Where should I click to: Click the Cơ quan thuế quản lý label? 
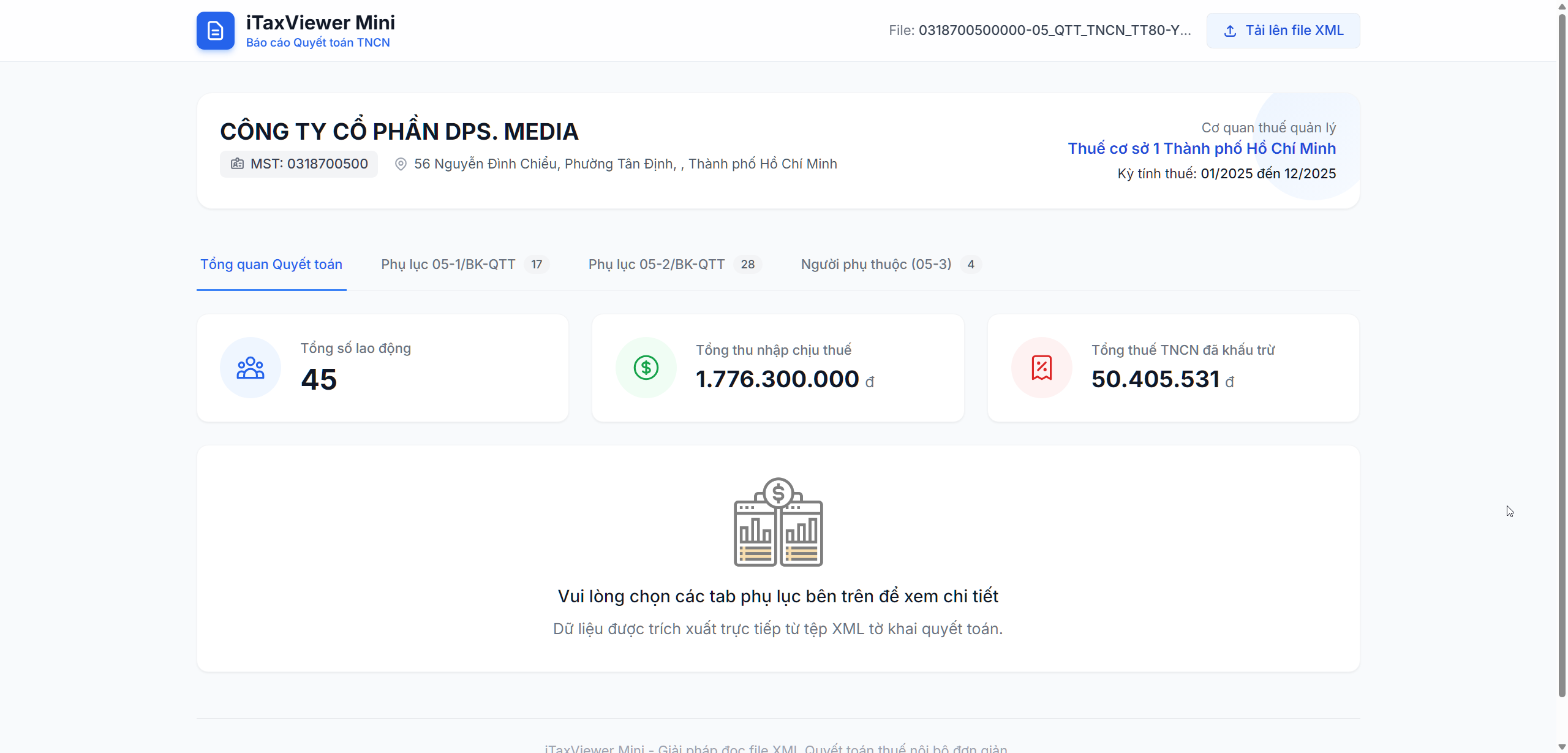click(1268, 128)
